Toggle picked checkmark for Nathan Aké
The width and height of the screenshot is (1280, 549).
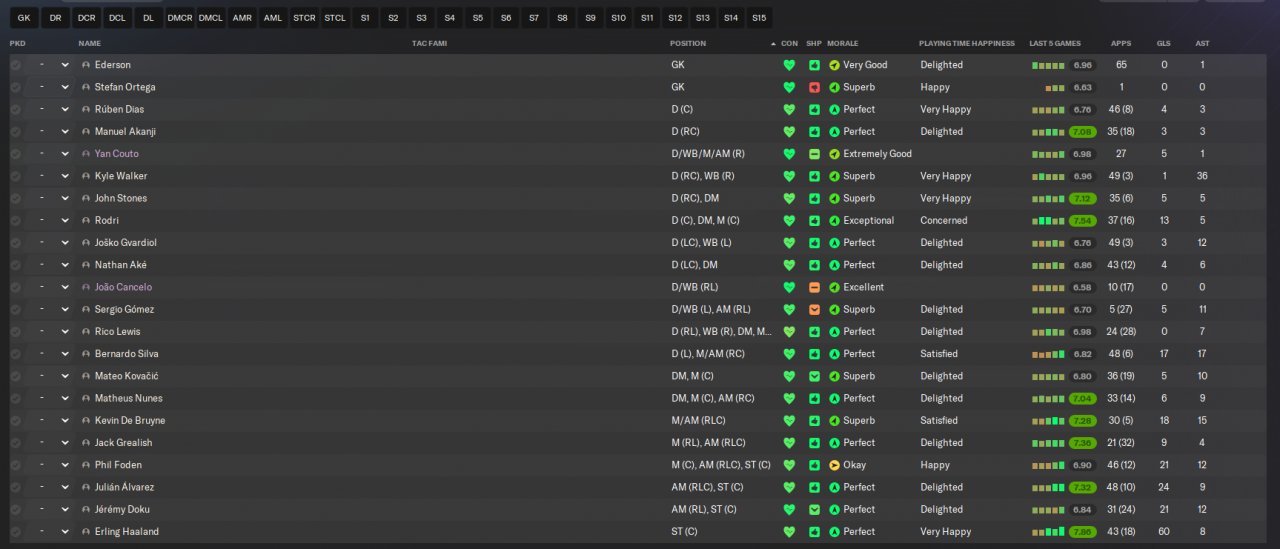(x=15, y=265)
